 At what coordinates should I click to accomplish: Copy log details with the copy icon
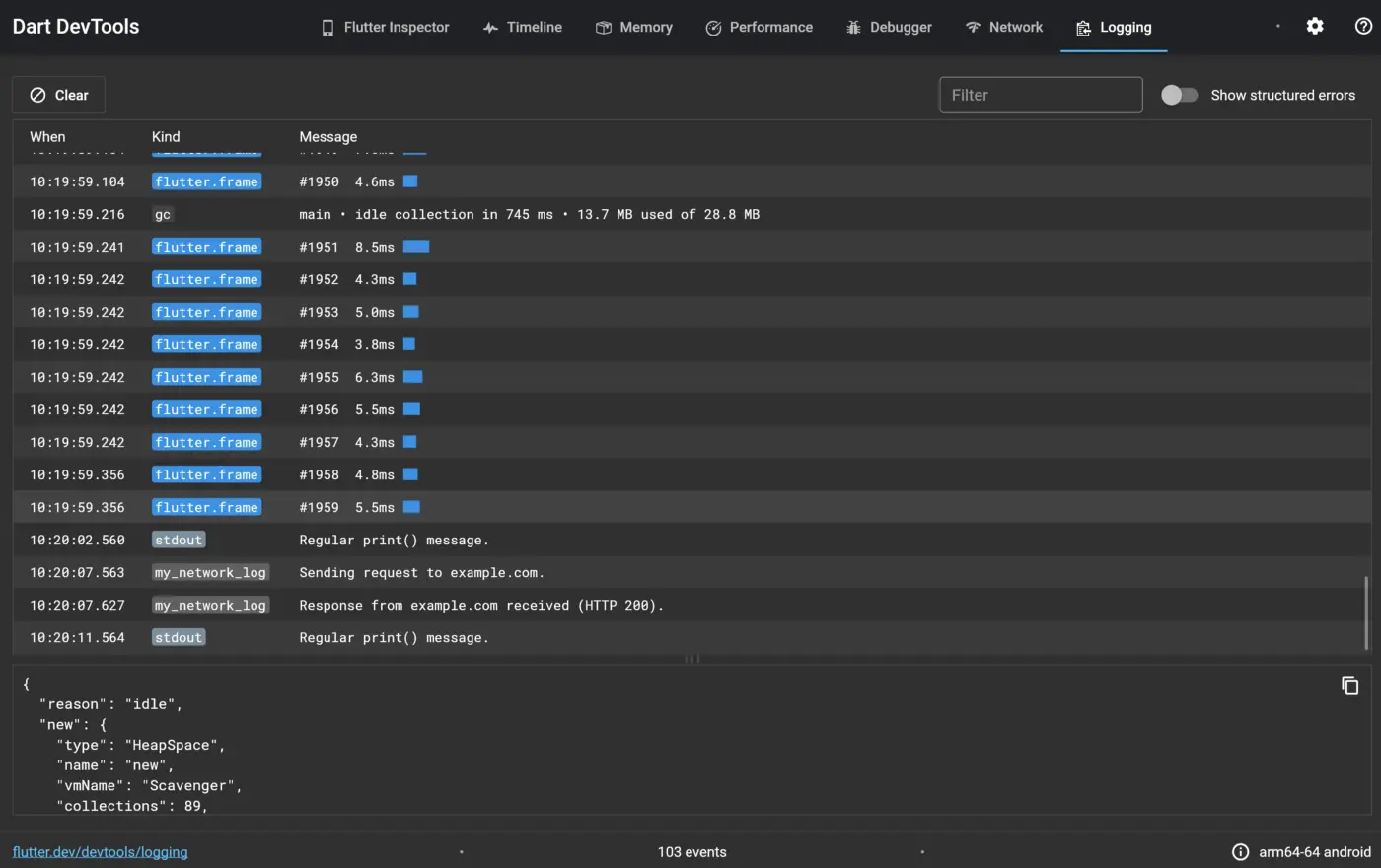coord(1349,686)
